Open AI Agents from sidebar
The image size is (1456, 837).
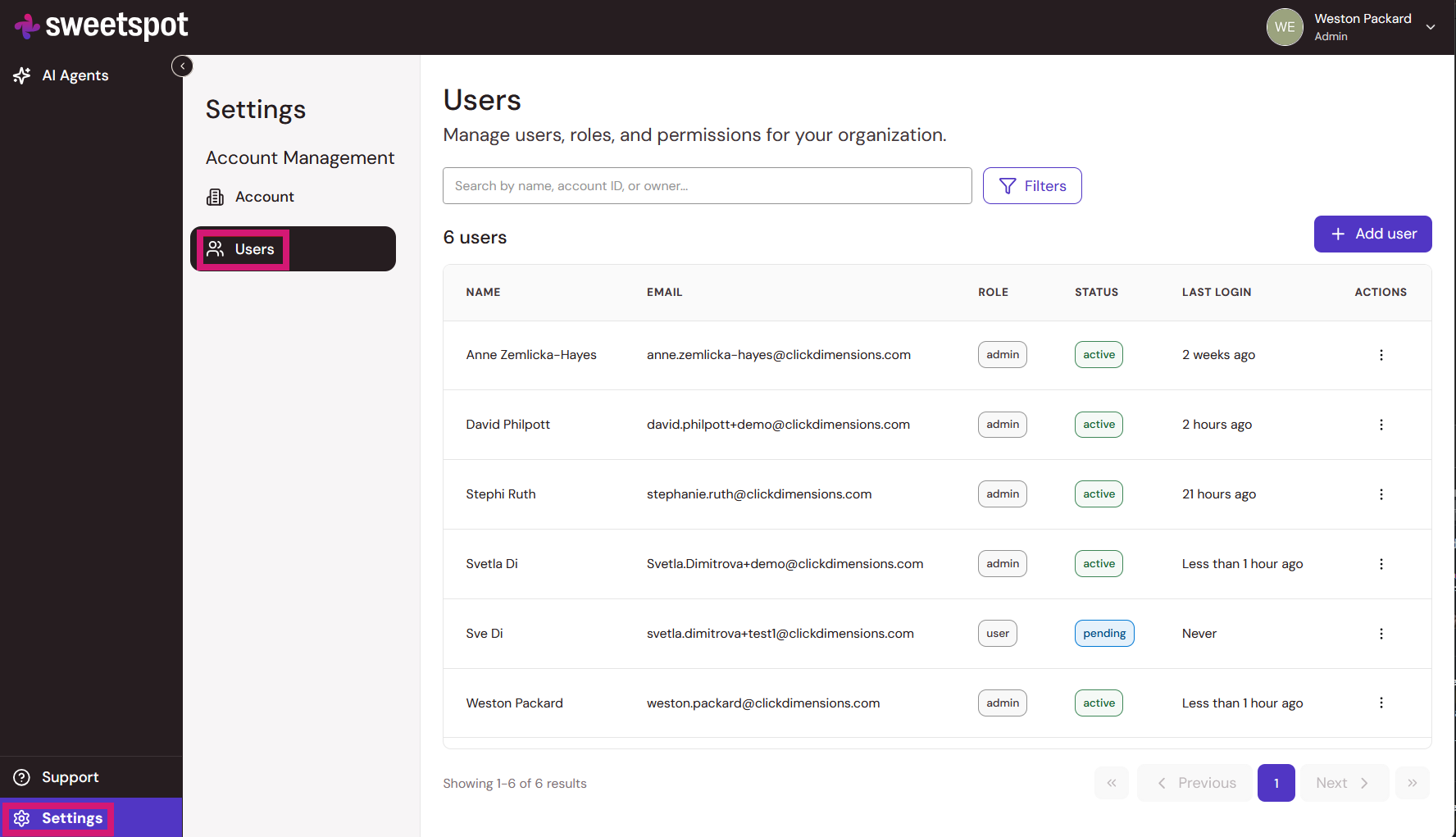(x=61, y=75)
